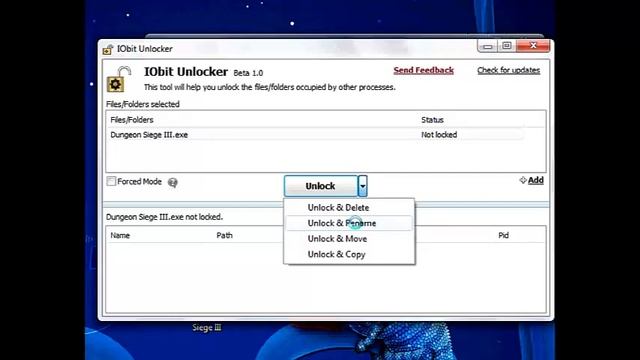Click the main Unlock button

(x=321, y=186)
